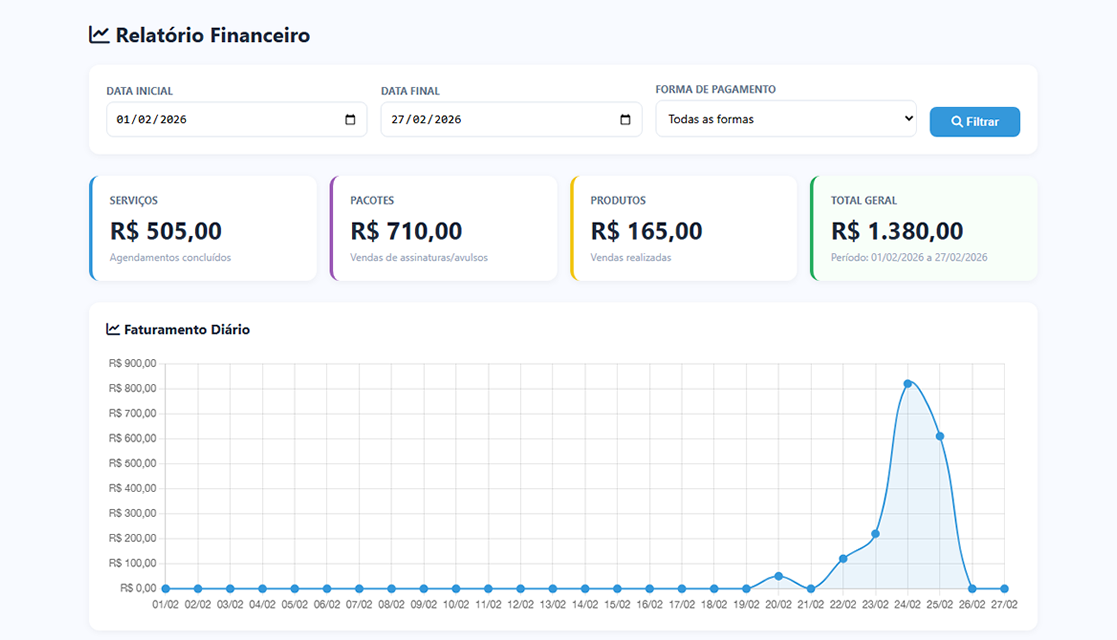
Task: Select 'Todas as formas' in the combo box
Action: click(x=785, y=118)
